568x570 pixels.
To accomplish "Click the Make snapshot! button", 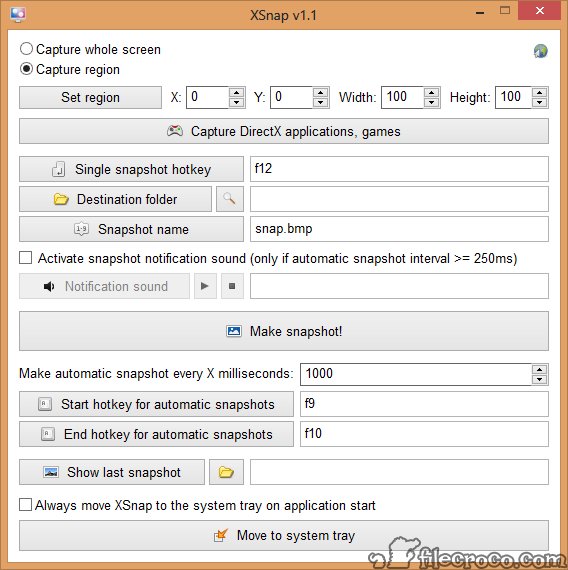I will [284, 331].
